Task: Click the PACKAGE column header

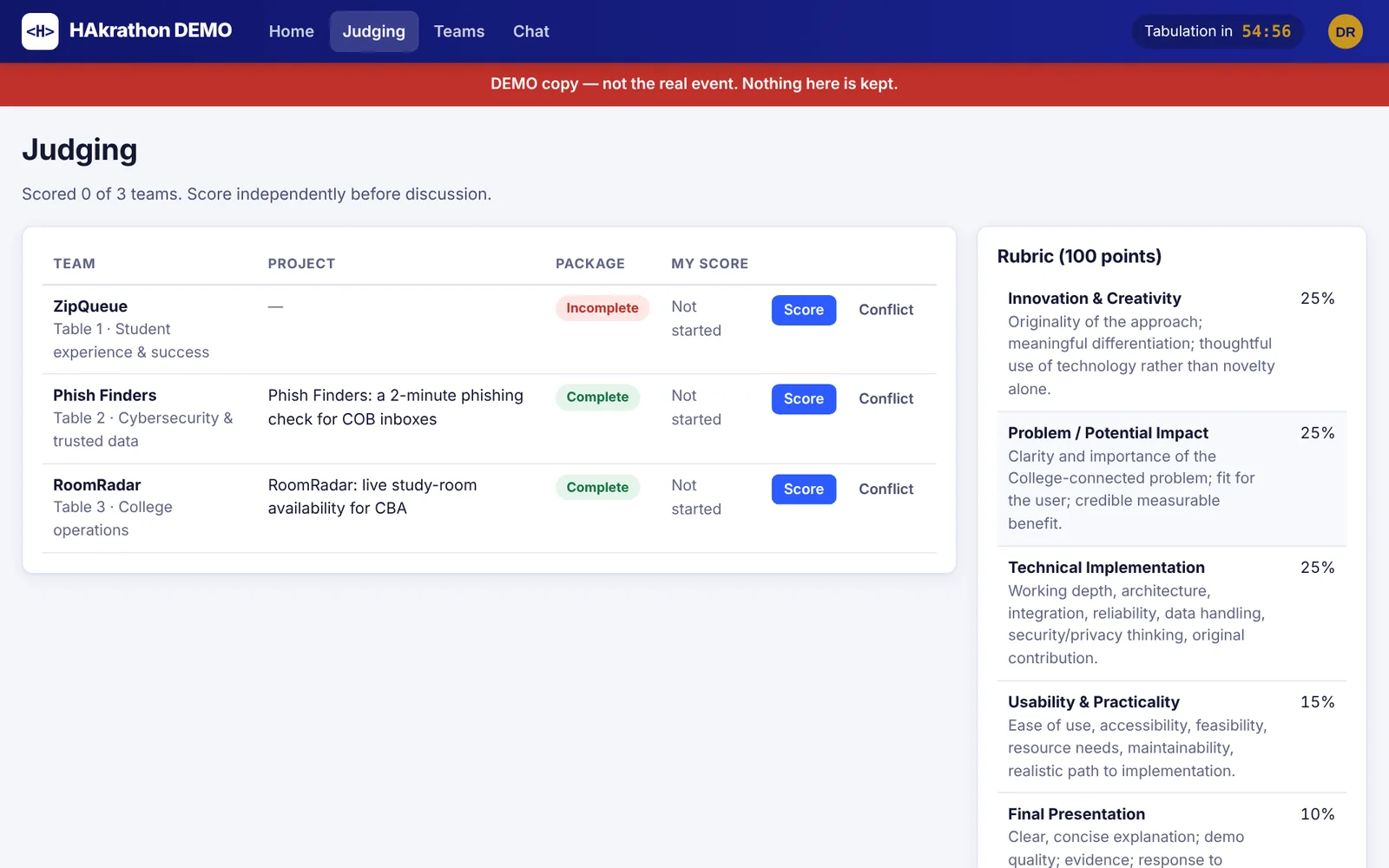Action: (590, 264)
